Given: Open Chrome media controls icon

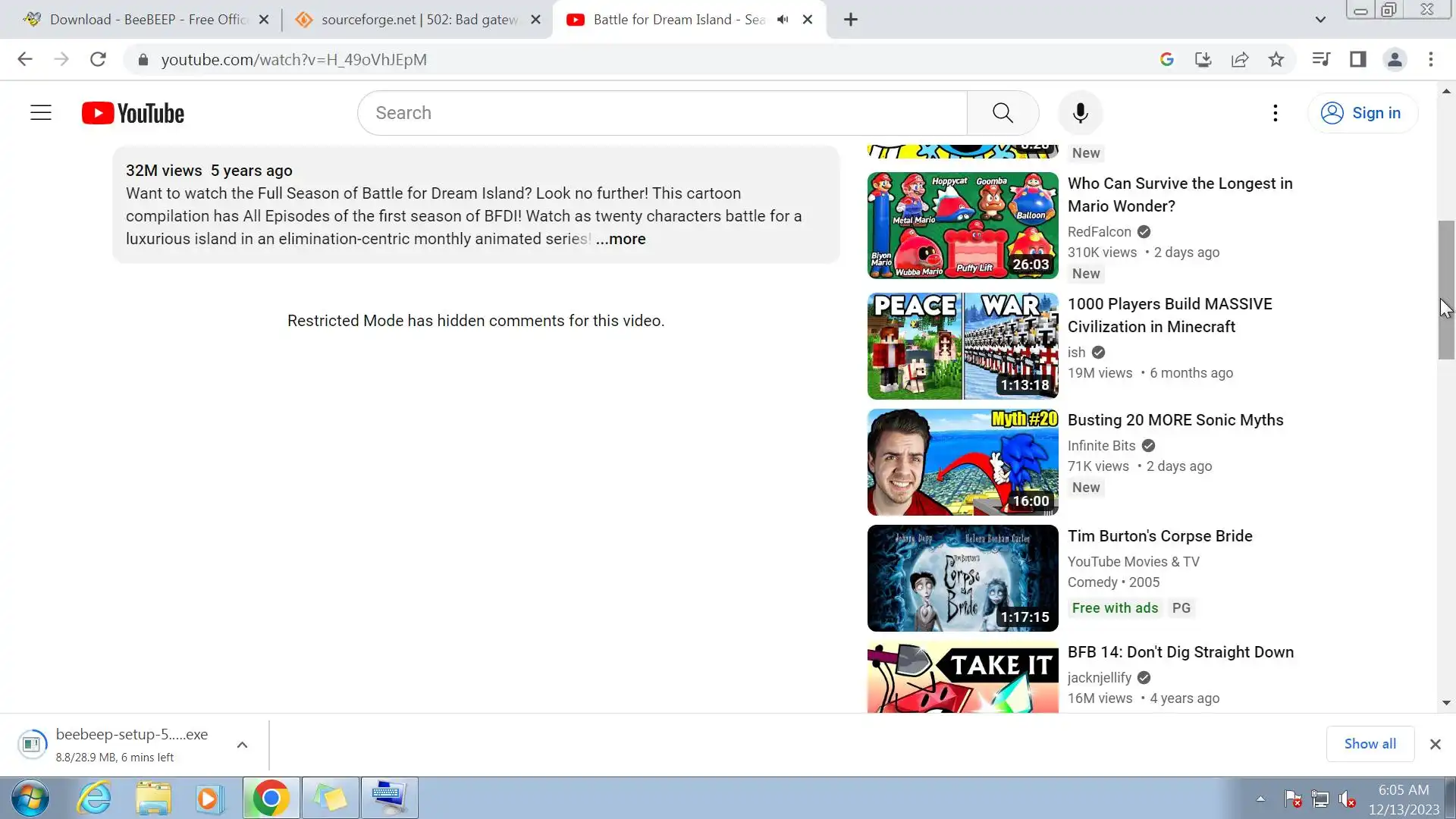Looking at the screenshot, I should pos(1320,59).
